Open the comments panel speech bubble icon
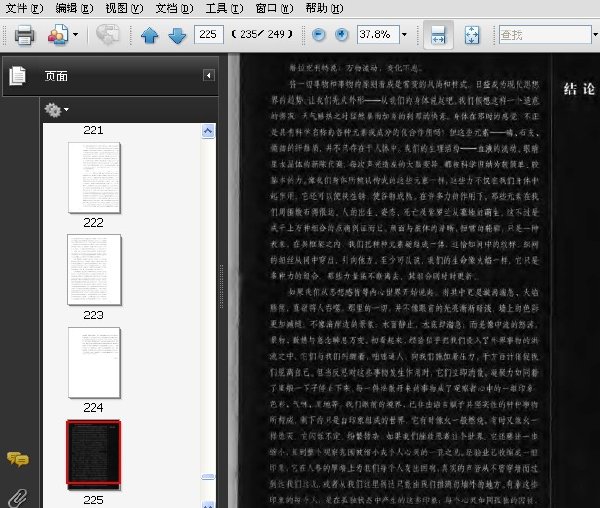 coord(18,459)
